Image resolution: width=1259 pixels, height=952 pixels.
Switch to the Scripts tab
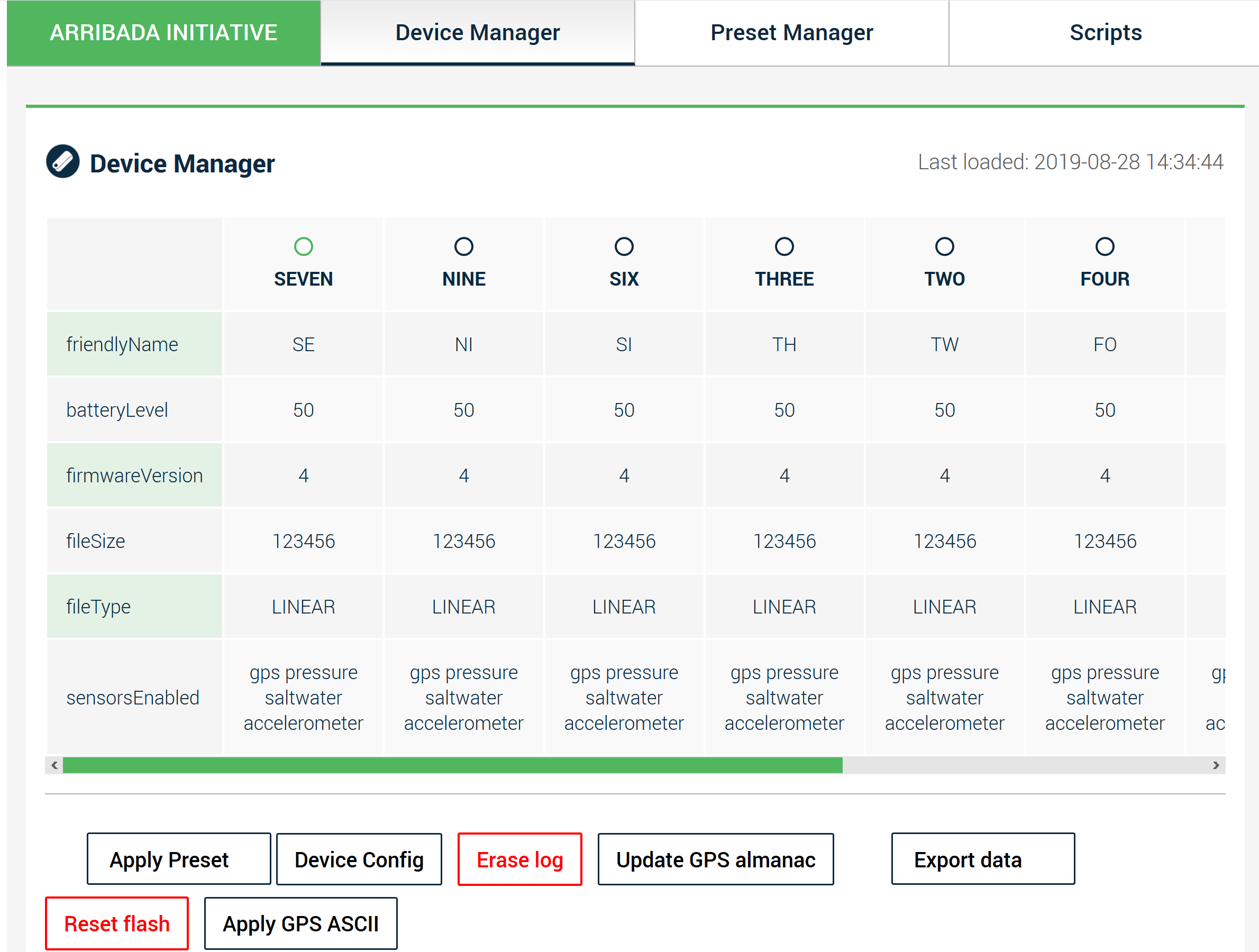[1105, 33]
